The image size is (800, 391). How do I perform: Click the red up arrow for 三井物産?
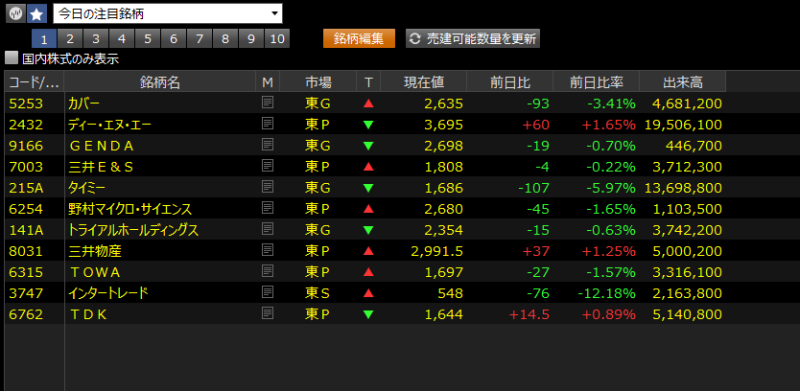pos(368,251)
